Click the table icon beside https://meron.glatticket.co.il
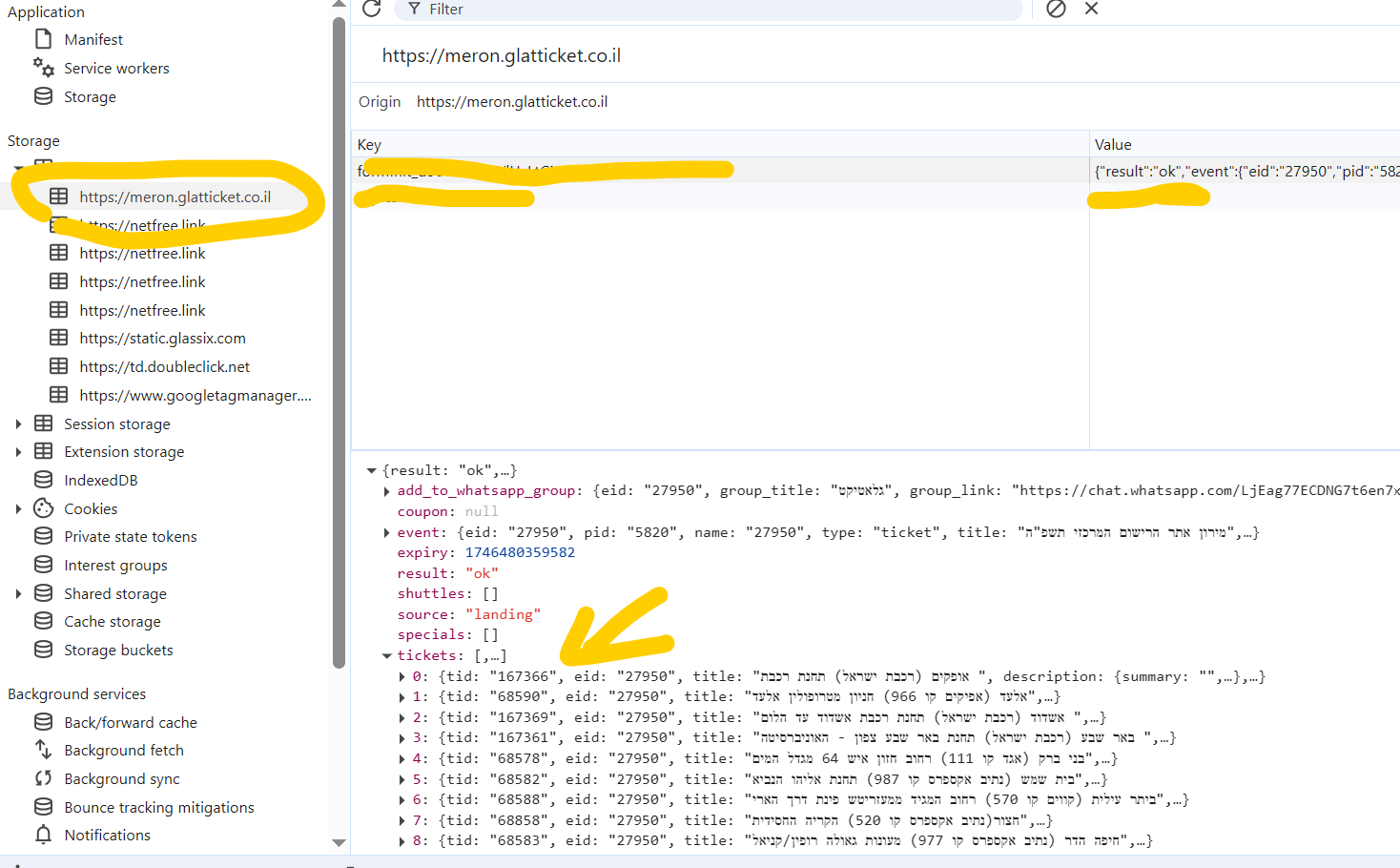The image size is (1400, 868). [59, 196]
